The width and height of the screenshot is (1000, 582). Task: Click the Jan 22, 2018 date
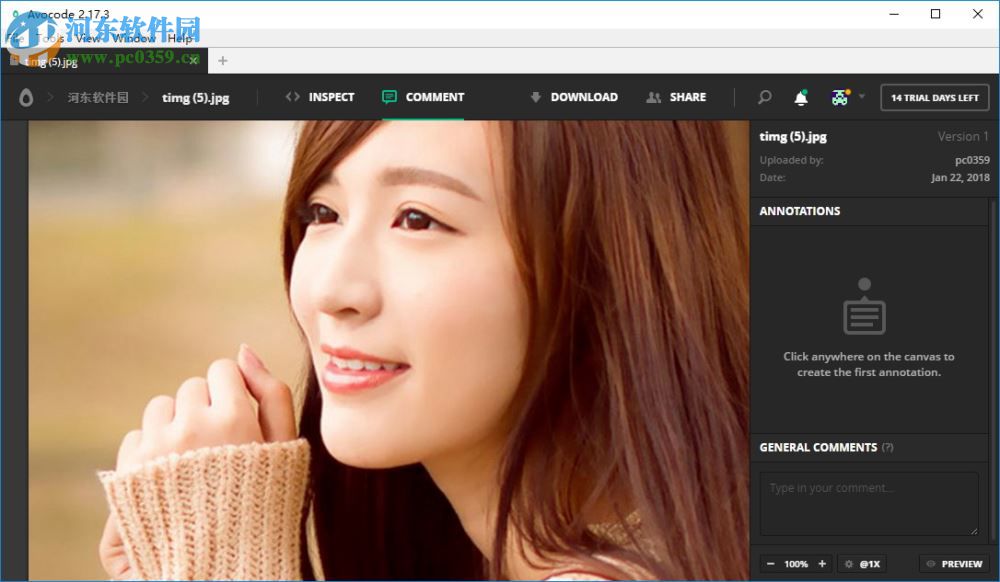(x=960, y=177)
